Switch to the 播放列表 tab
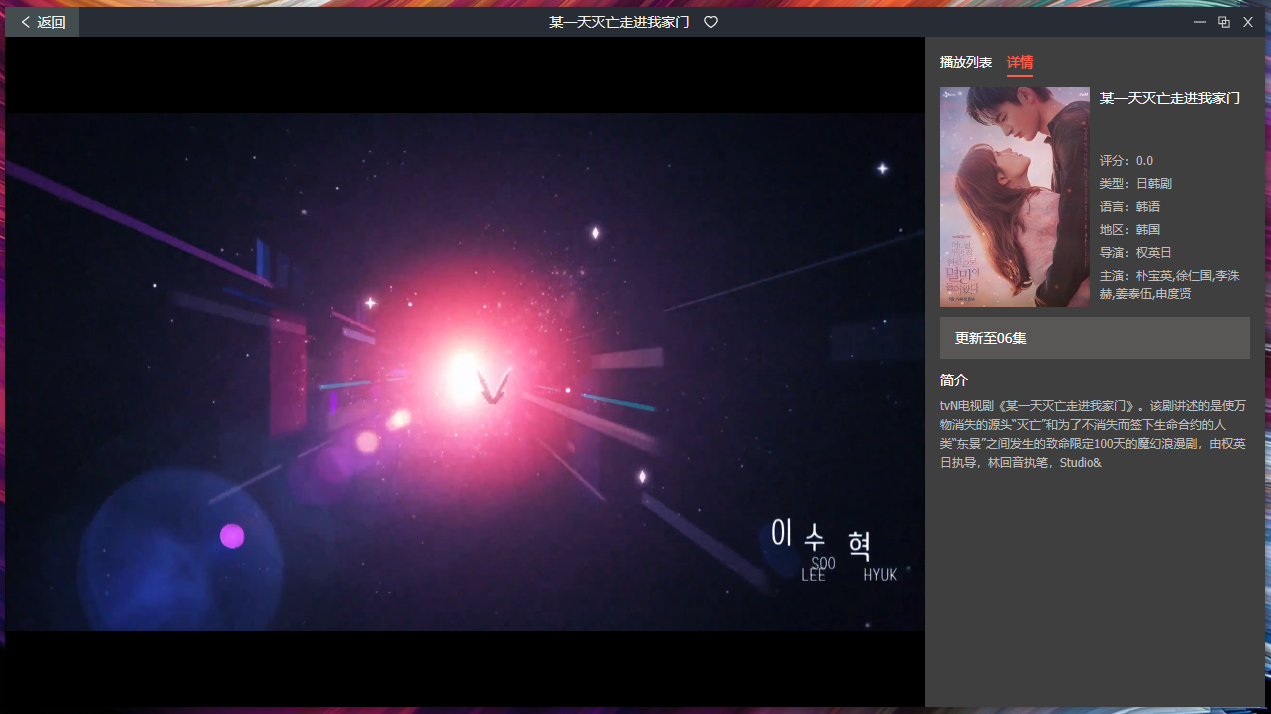 tap(966, 63)
